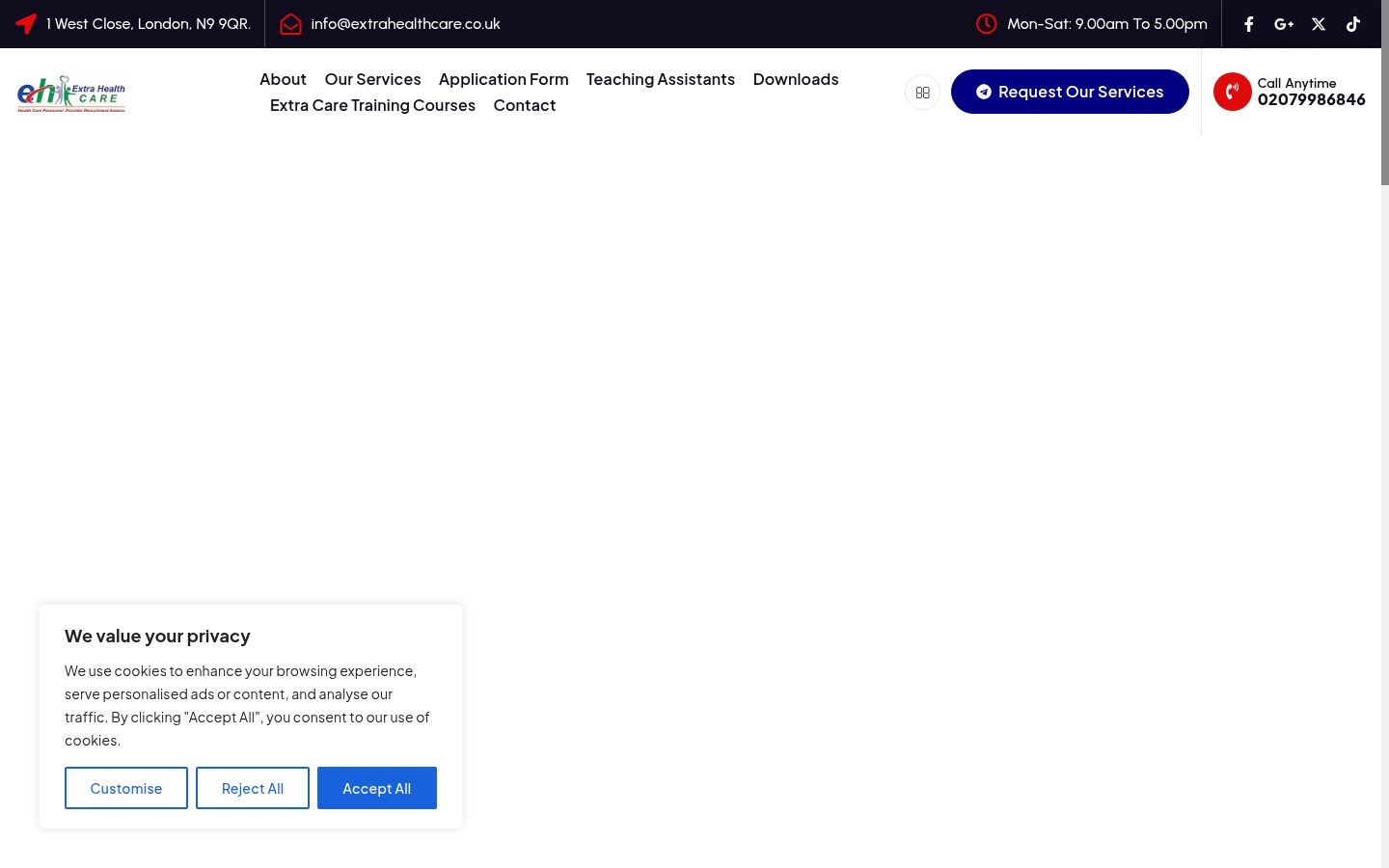Image resolution: width=1389 pixels, height=868 pixels.
Task: Reject all cookies
Action: pos(253,788)
